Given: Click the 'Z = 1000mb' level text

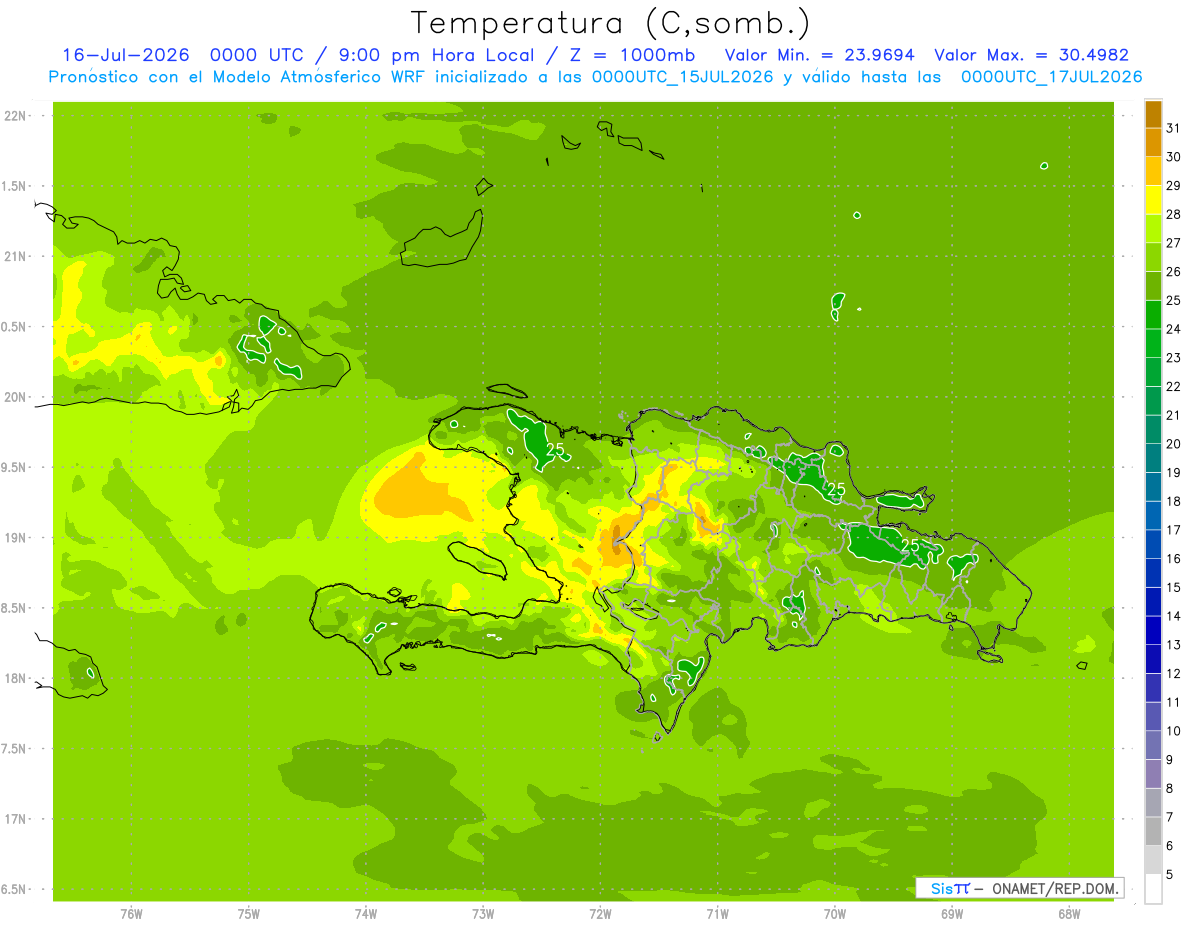Looking at the screenshot, I should [x=633, y=55].
